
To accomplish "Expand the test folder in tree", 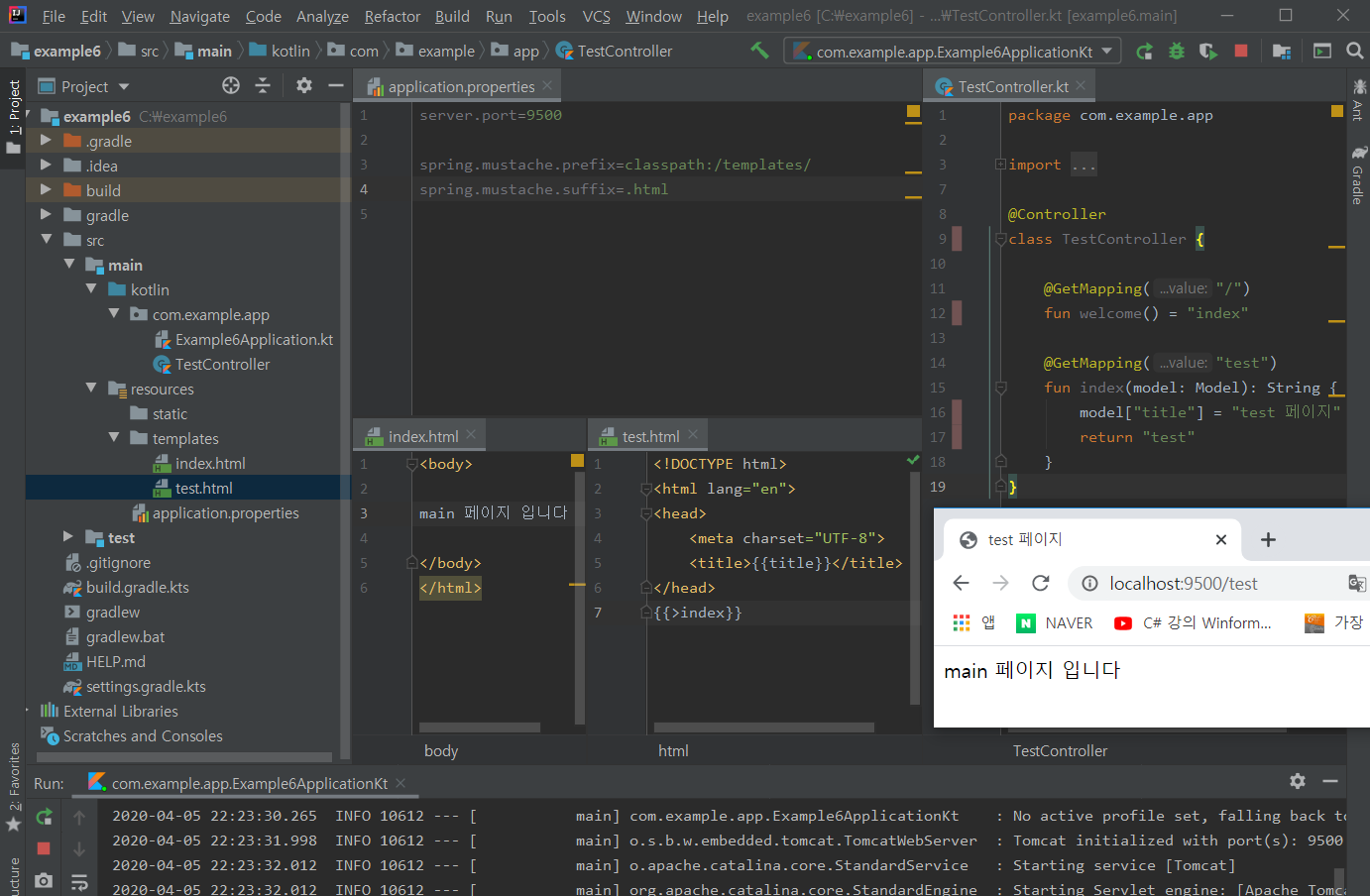I will 68,537.
